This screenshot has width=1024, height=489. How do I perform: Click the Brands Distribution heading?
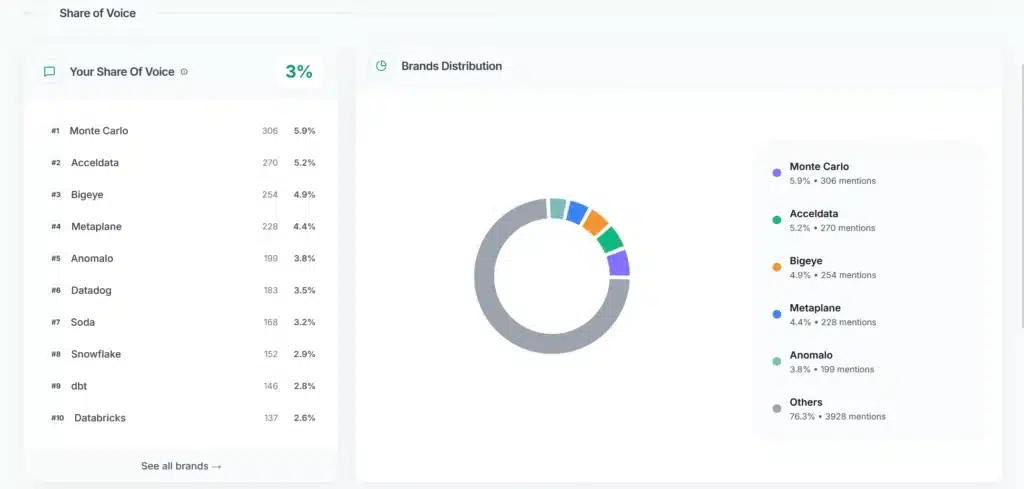click(451, 66)
